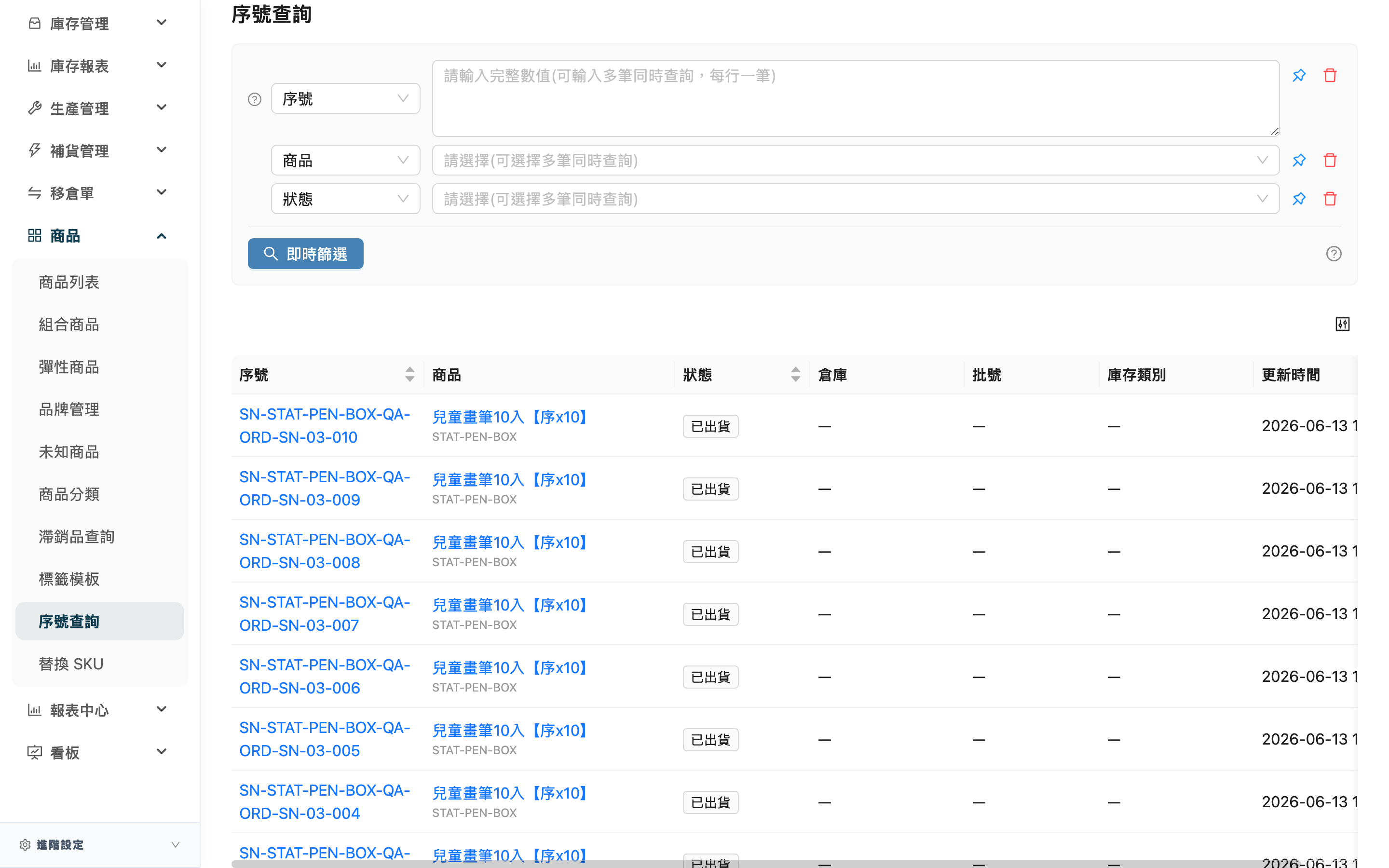Delete the 序號 filter row
The width and height of the screenshot is (1389, 868).
[x=1330, y=75]
